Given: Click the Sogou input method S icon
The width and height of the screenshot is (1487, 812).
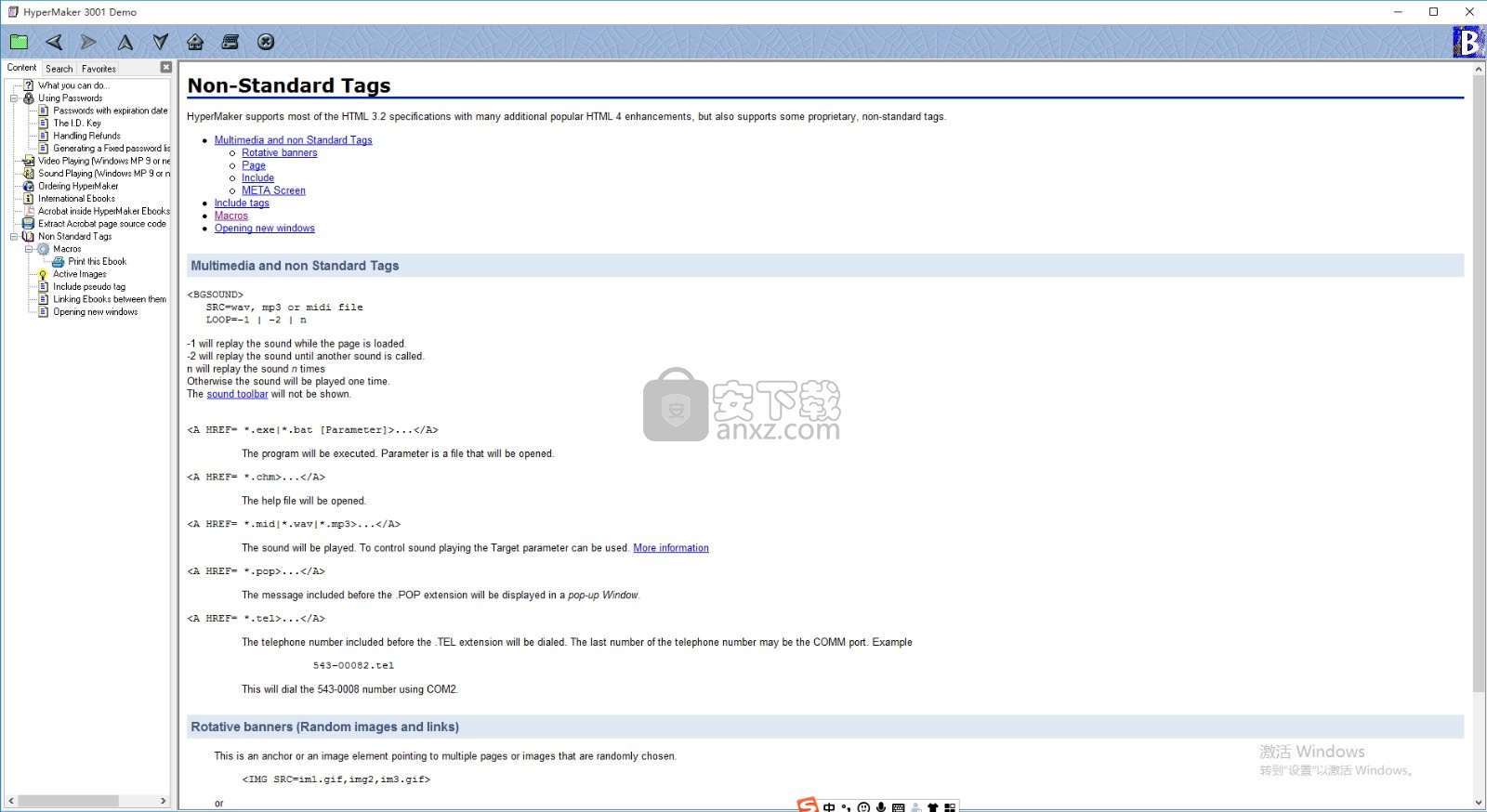Looking at the screenshot, I should [807, 805].
